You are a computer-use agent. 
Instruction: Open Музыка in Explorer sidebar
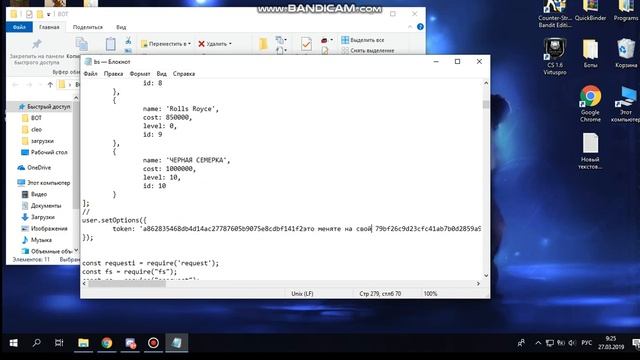pyautogui.click(x=36, y=240)
